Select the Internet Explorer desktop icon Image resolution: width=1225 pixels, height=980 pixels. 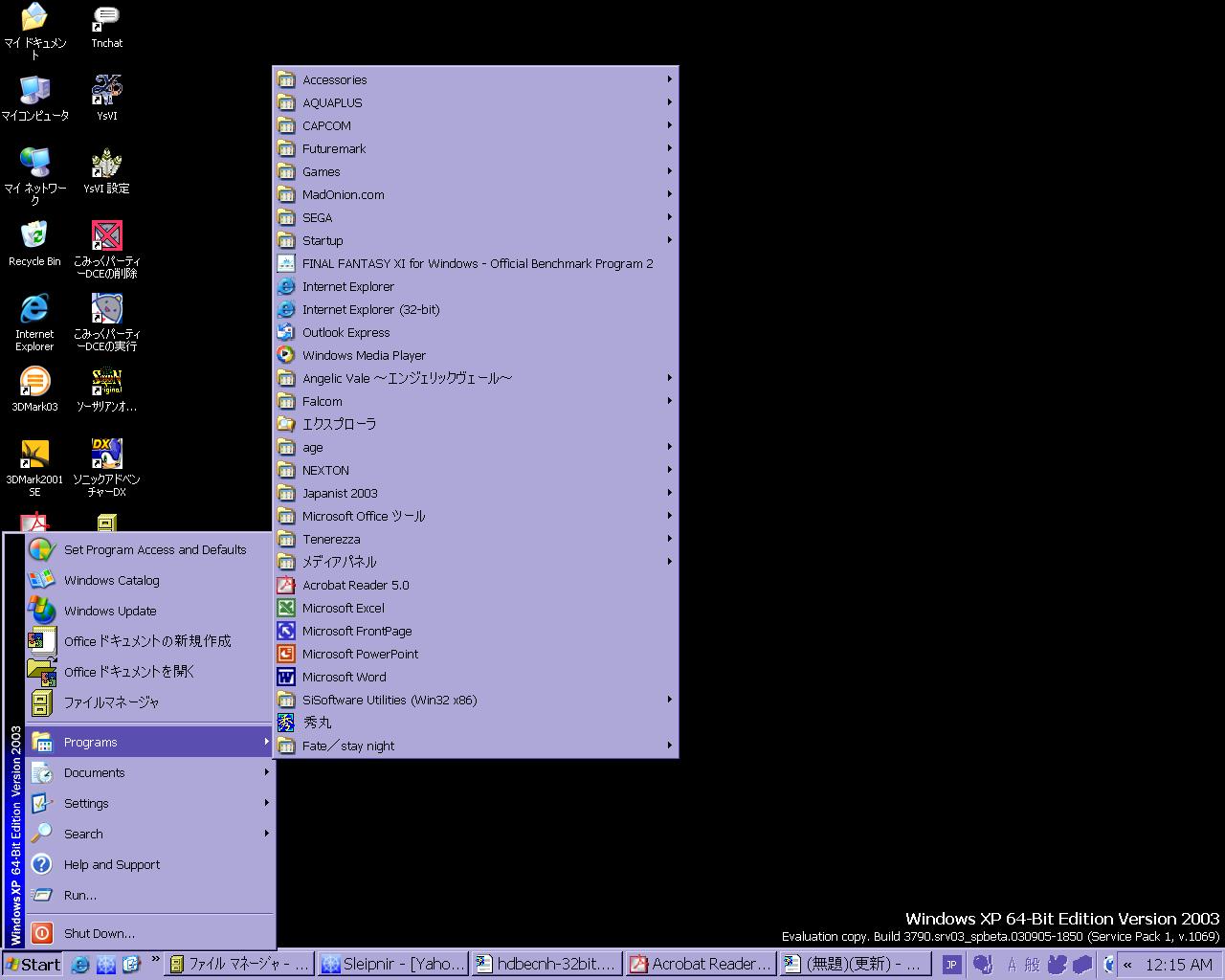click(x=34, y=323)
